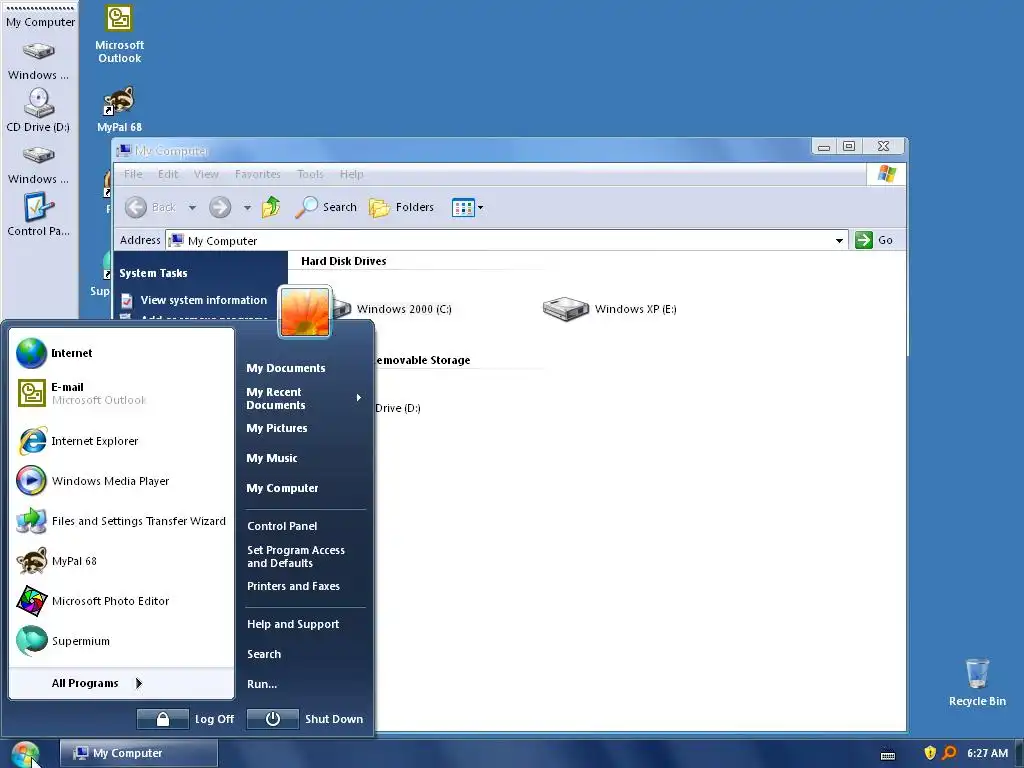
Task: Click Search in the Start menu
Action: [x=264, y=654]
